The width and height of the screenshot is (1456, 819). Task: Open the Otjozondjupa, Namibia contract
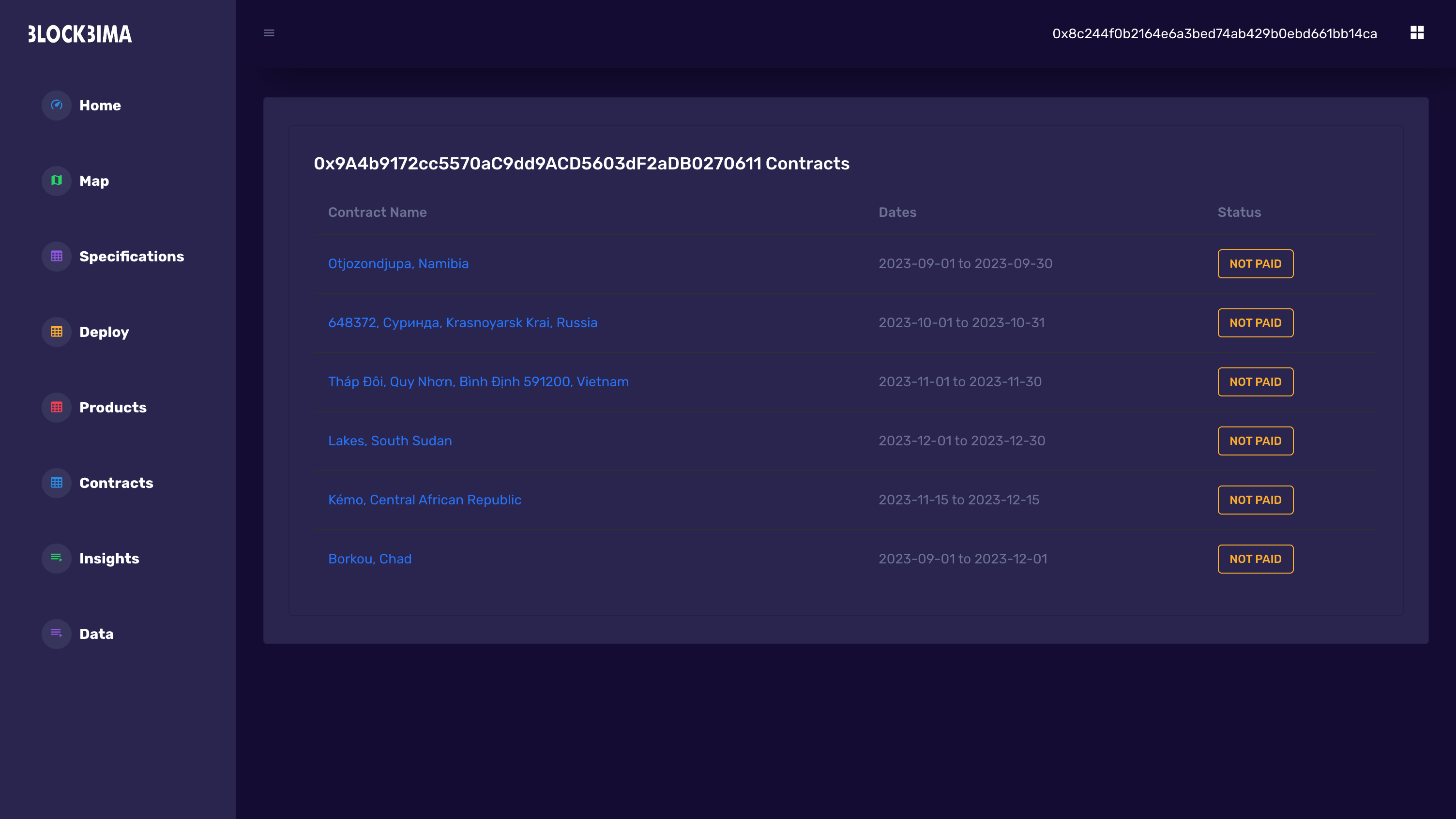tap(398, 264)
